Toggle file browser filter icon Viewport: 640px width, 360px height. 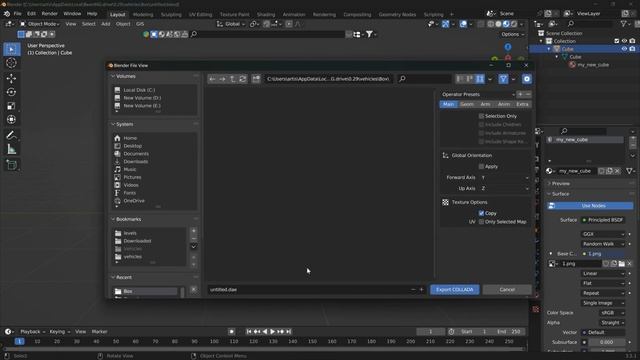coord(503,79)
